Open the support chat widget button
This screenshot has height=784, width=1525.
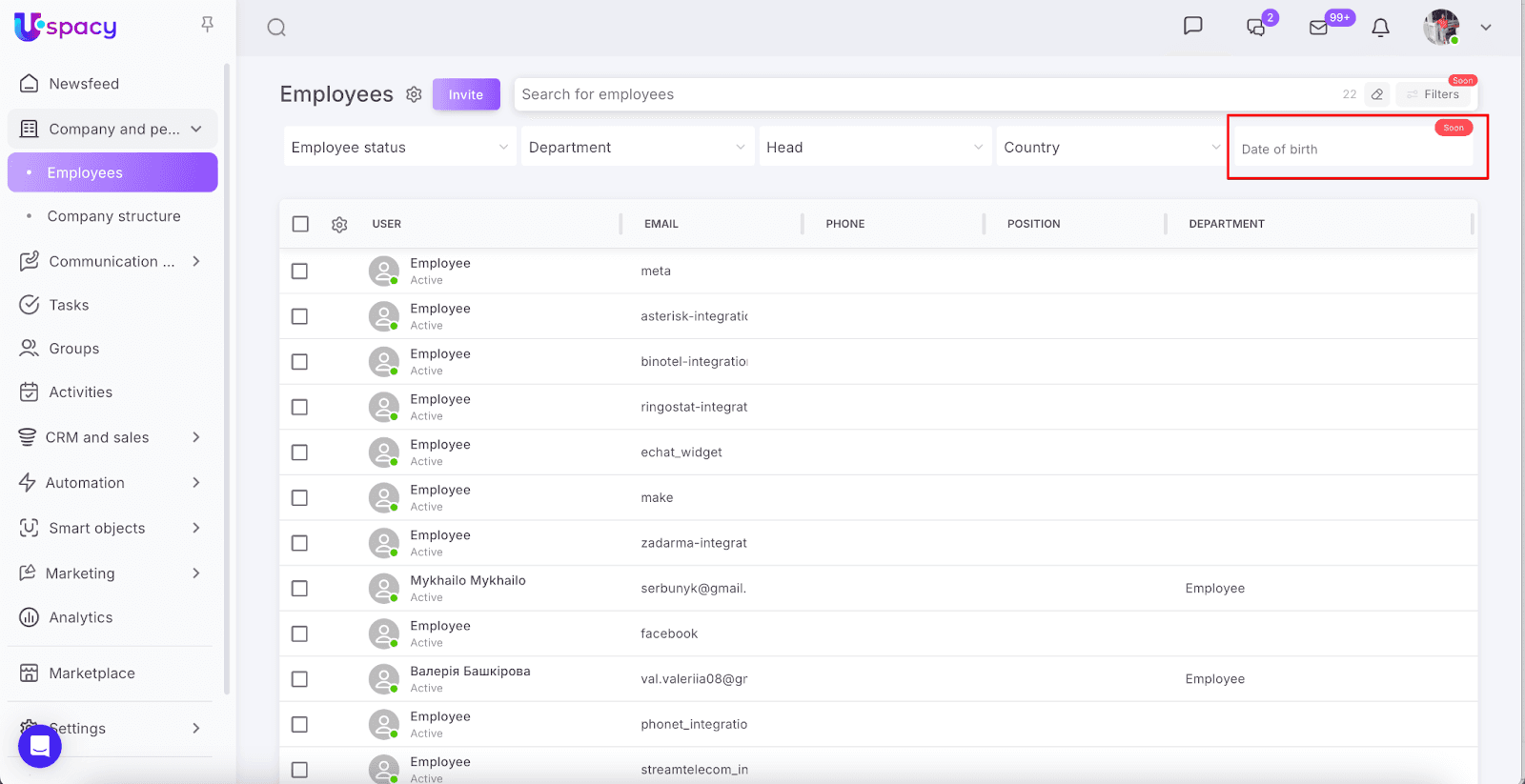pos(40,746)
